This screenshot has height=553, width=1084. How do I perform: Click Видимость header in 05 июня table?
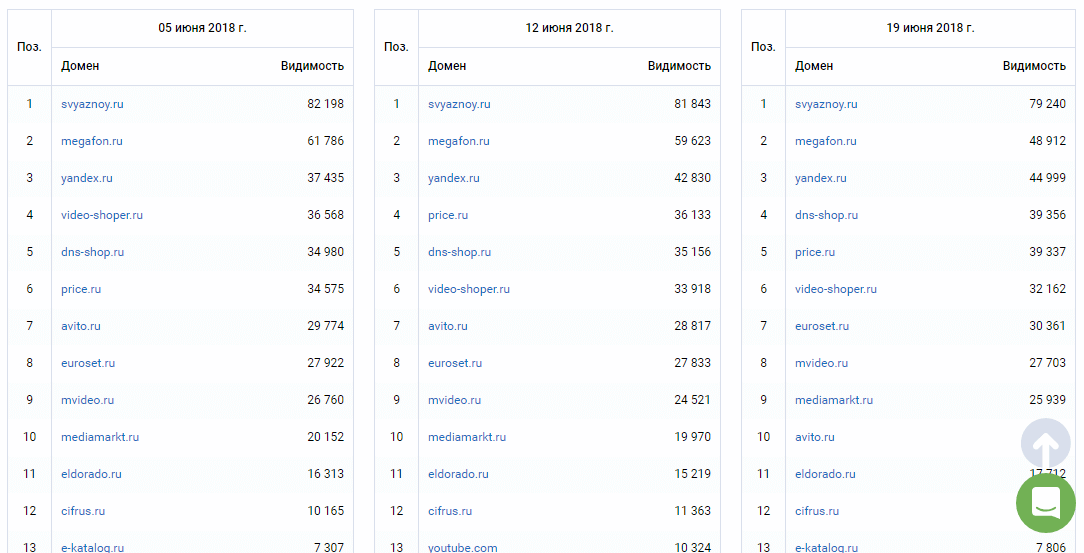pyautogui.click(x=312, y=66)
